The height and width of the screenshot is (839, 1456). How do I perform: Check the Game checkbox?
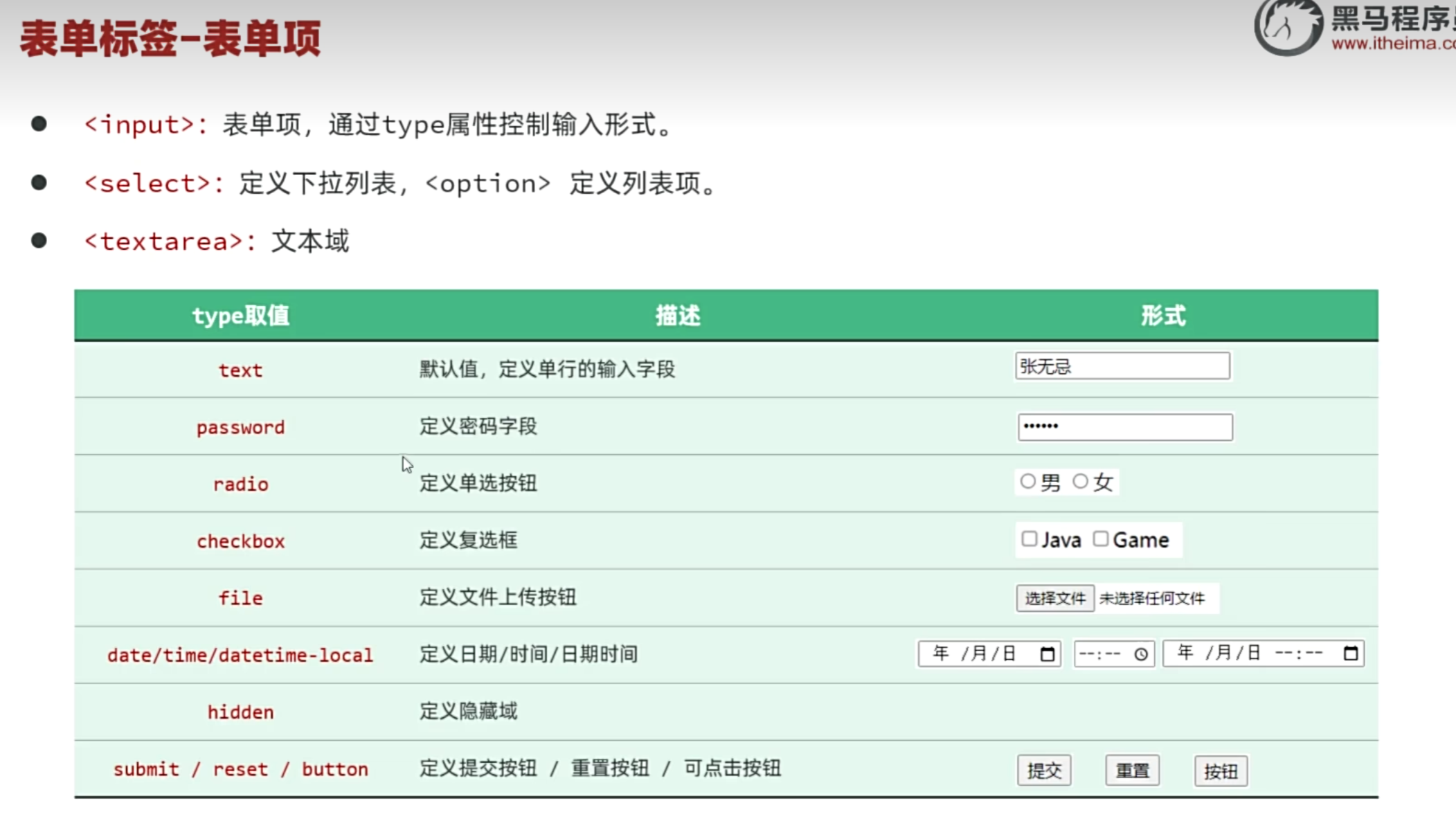pos(1101,539)
